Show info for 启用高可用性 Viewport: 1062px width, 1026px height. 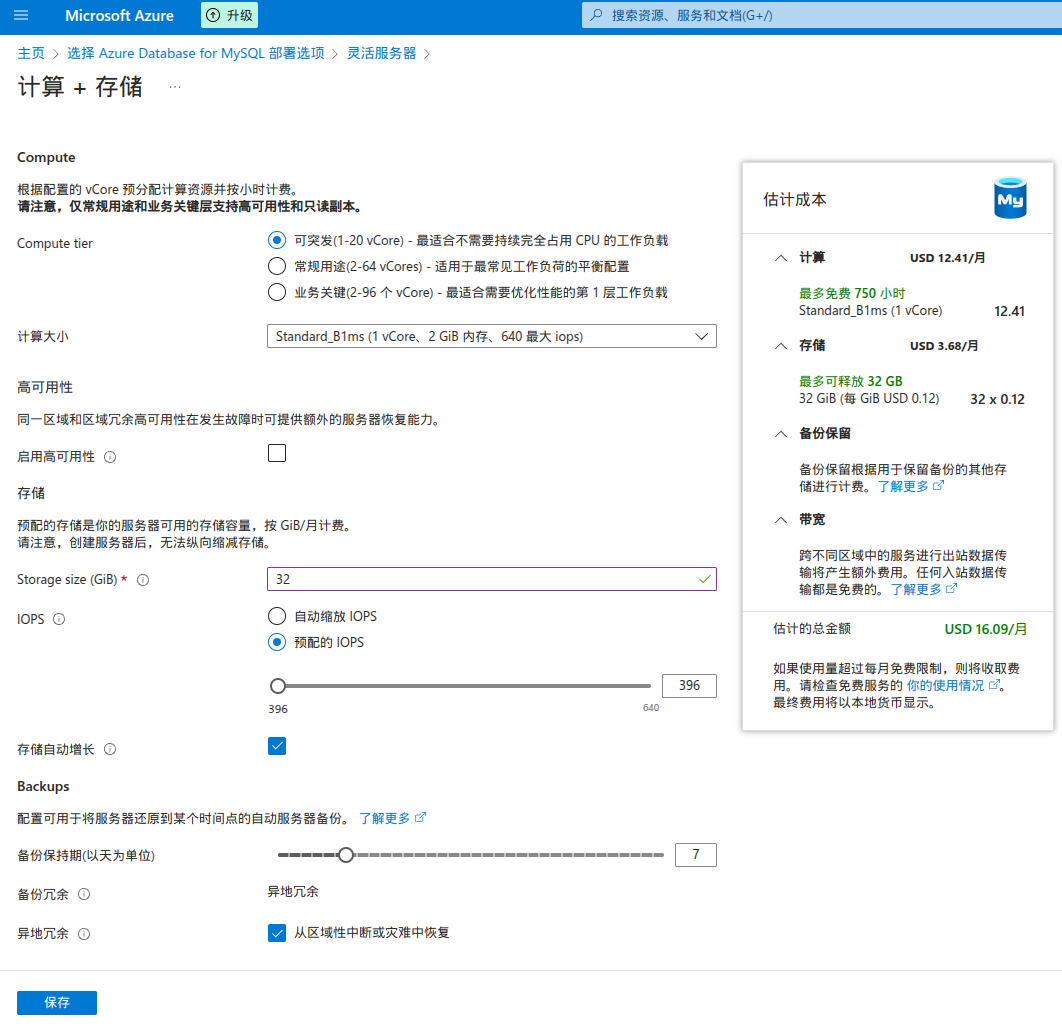point(110,457)
